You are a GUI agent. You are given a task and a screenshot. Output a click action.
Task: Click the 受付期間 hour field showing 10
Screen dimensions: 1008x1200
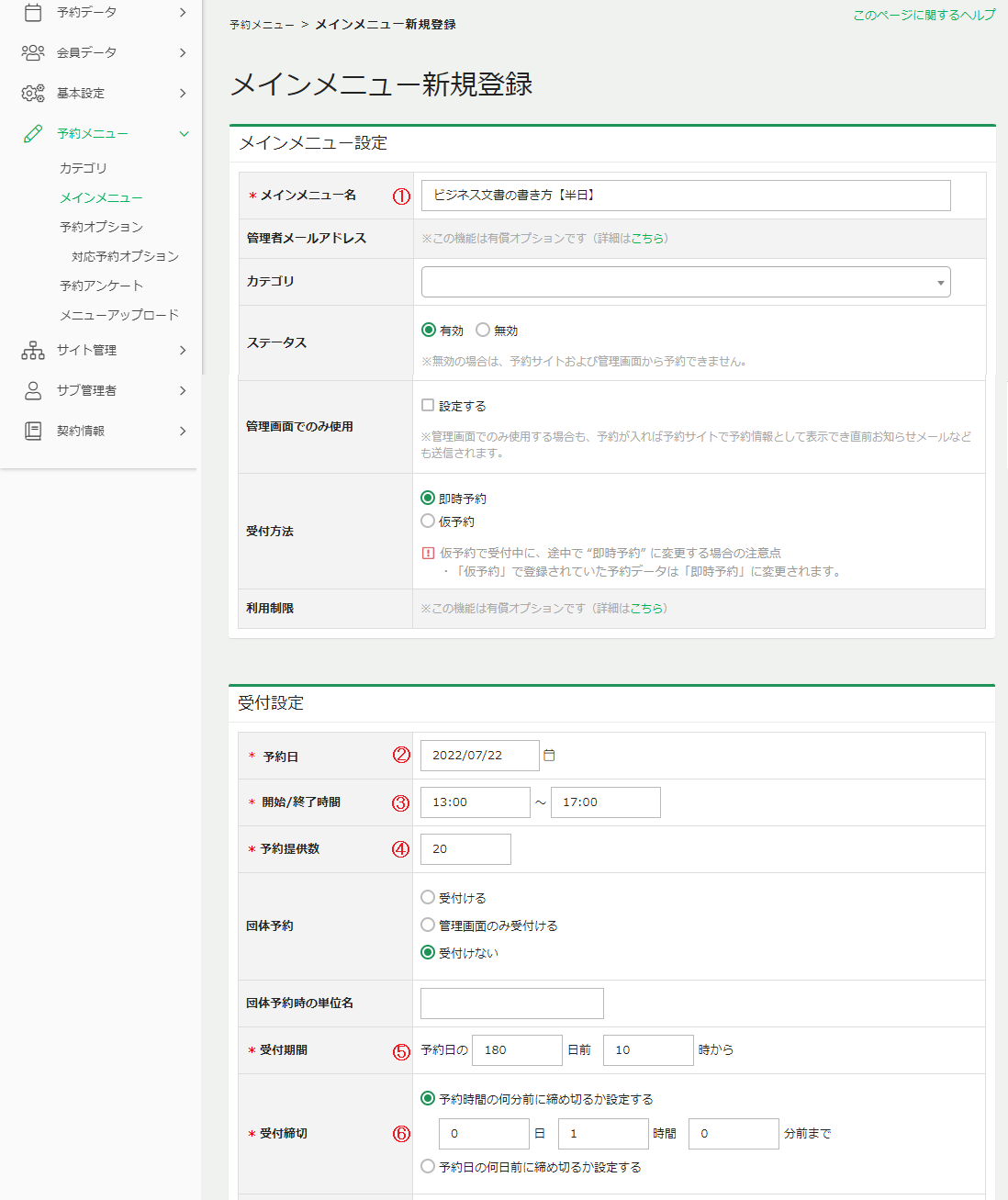coord(648,1049)
